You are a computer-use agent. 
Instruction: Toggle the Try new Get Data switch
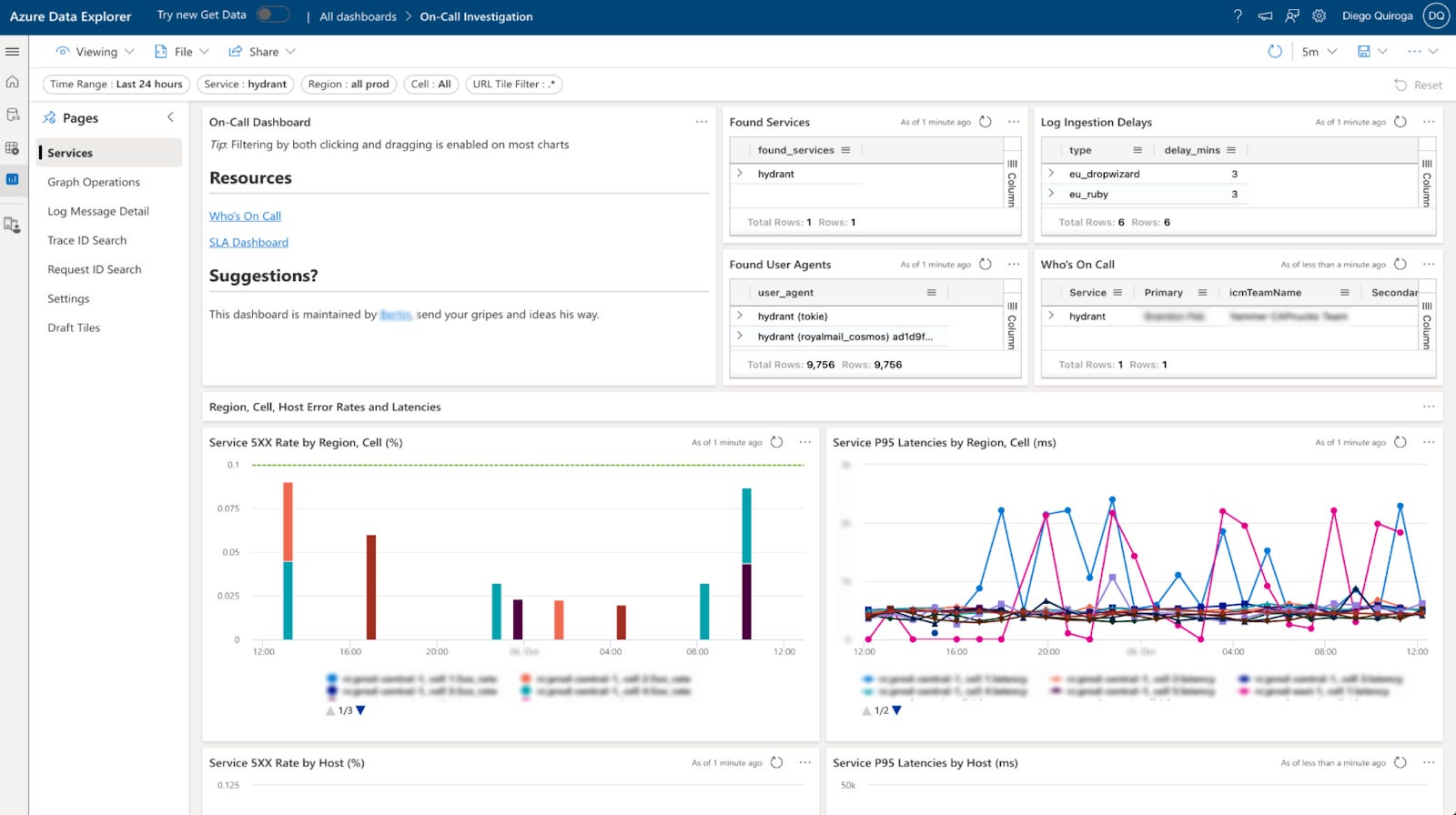pyautogui.click(x=273, y=15)
